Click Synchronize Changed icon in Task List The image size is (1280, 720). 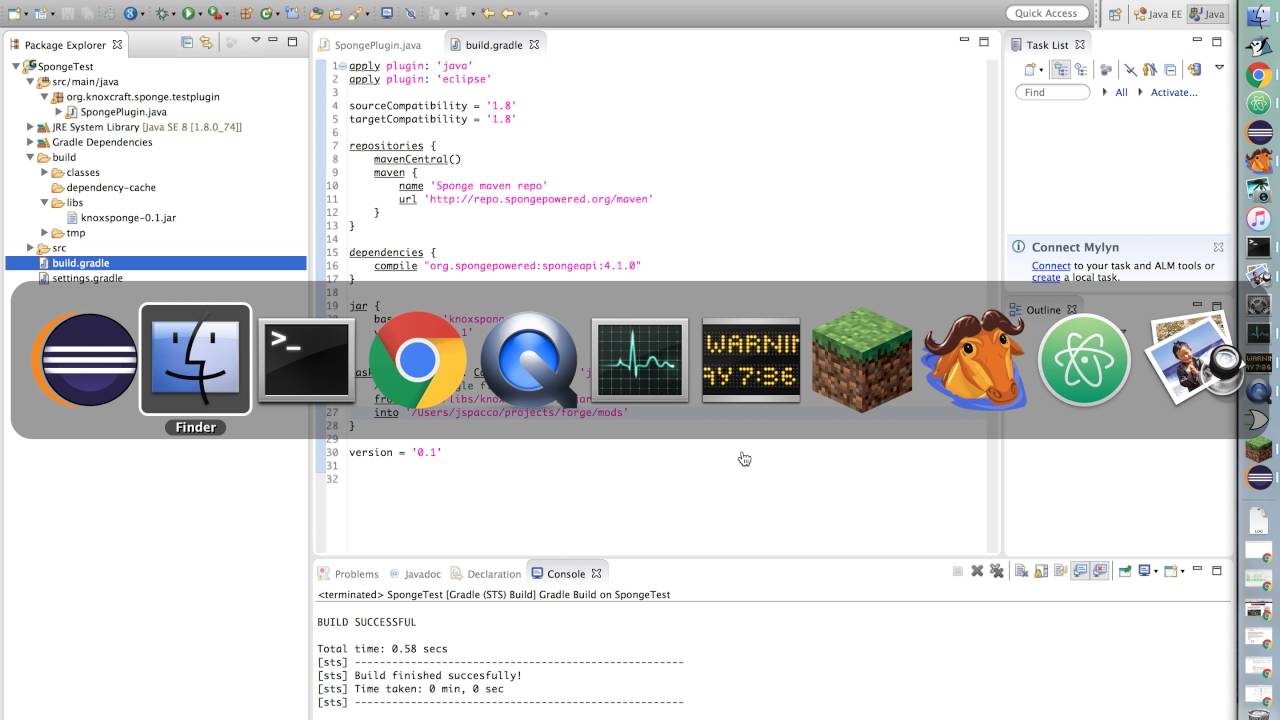tap(1194, 69)
